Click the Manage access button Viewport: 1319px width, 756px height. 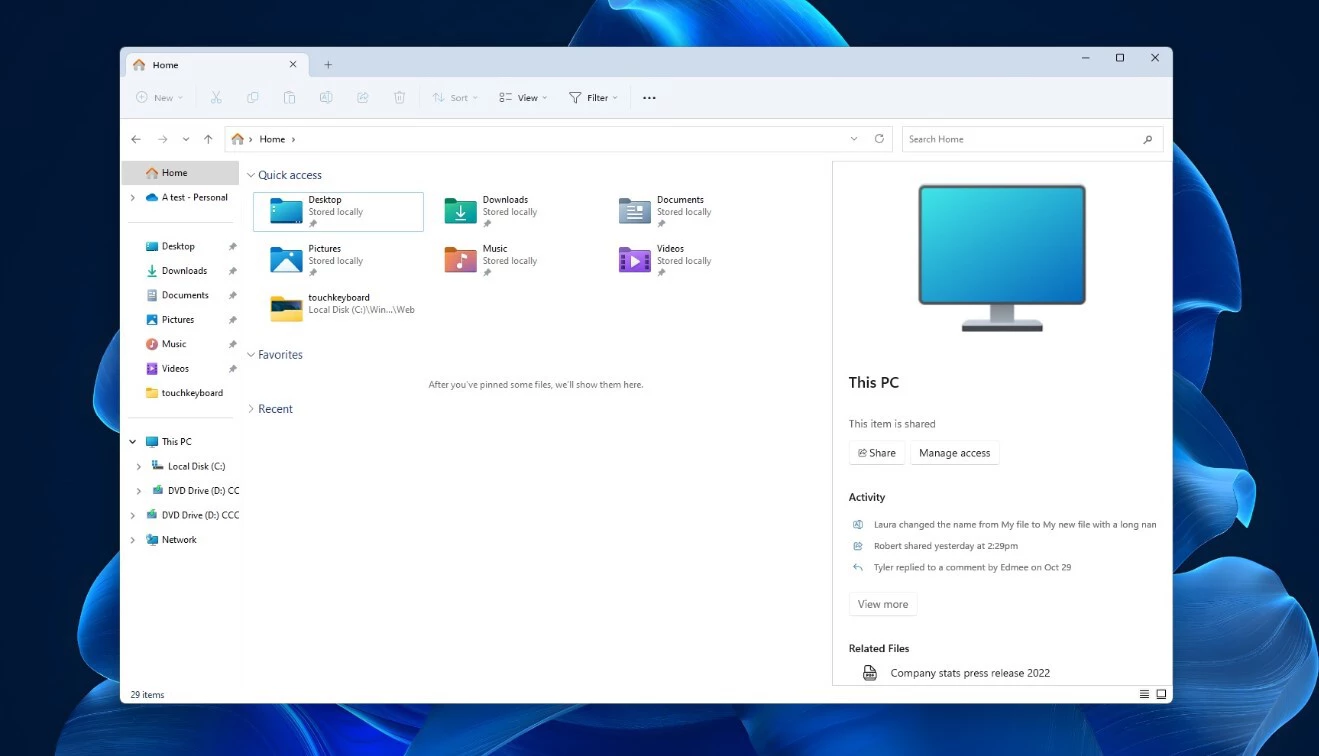click(954, 453)
